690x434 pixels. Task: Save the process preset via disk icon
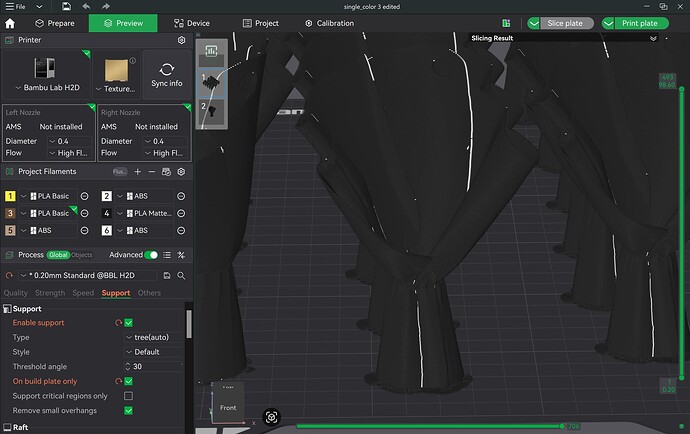coord(167,276)
